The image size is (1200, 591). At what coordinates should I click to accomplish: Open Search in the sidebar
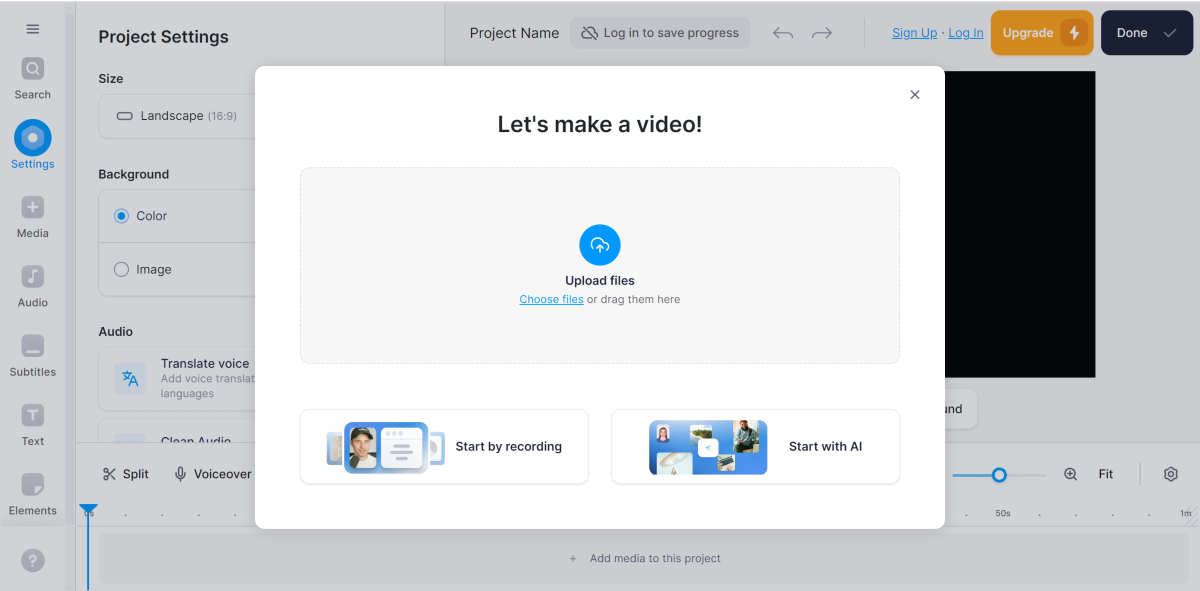[32, 79]
